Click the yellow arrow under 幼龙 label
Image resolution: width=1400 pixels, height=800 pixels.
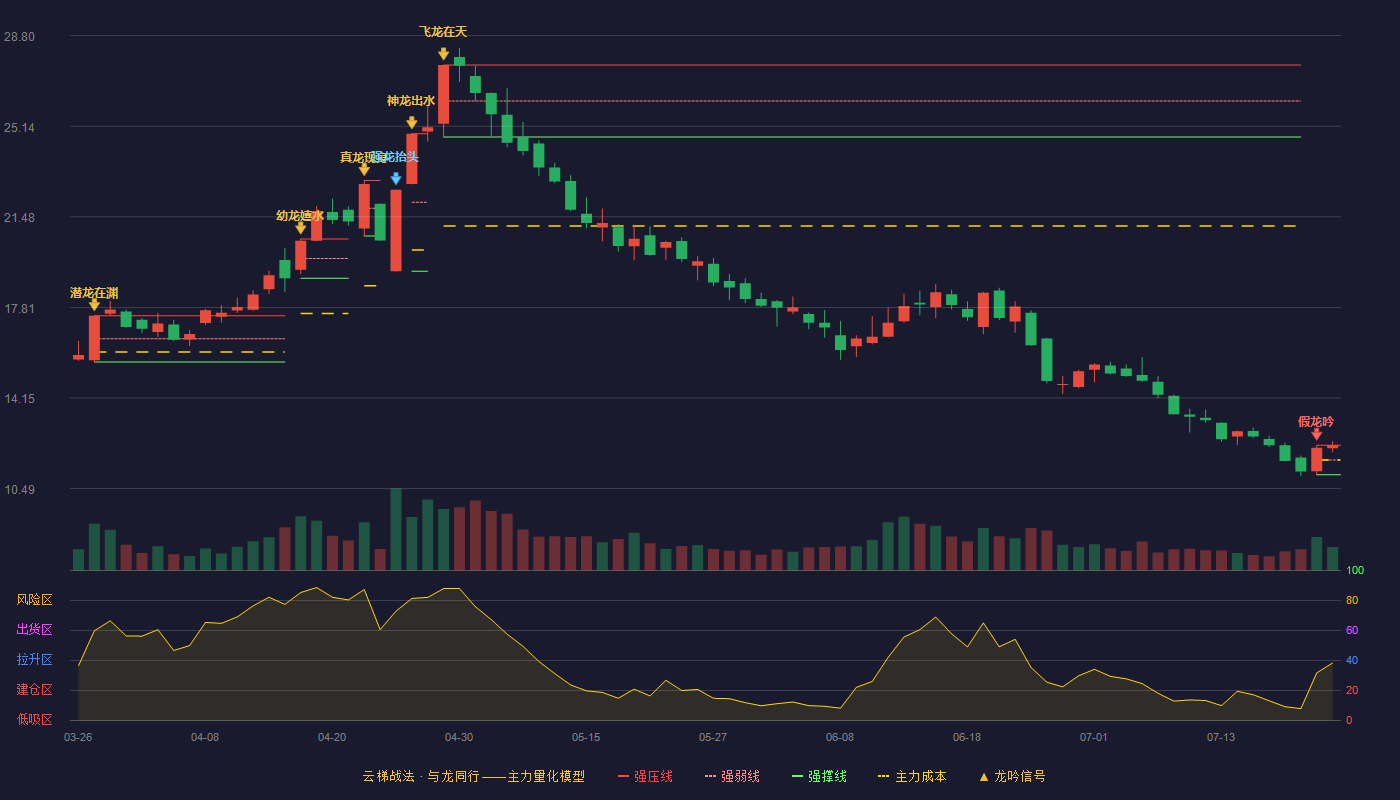[300, 228]
